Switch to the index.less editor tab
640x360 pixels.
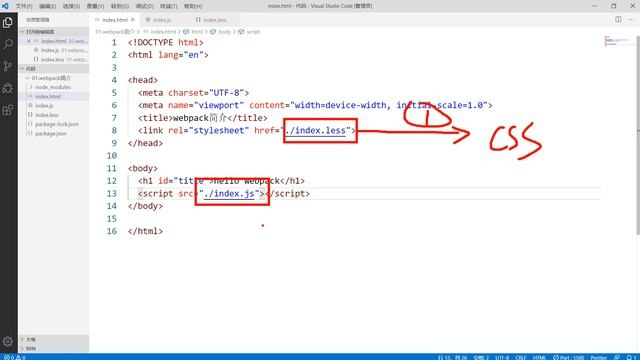(214, 20)
